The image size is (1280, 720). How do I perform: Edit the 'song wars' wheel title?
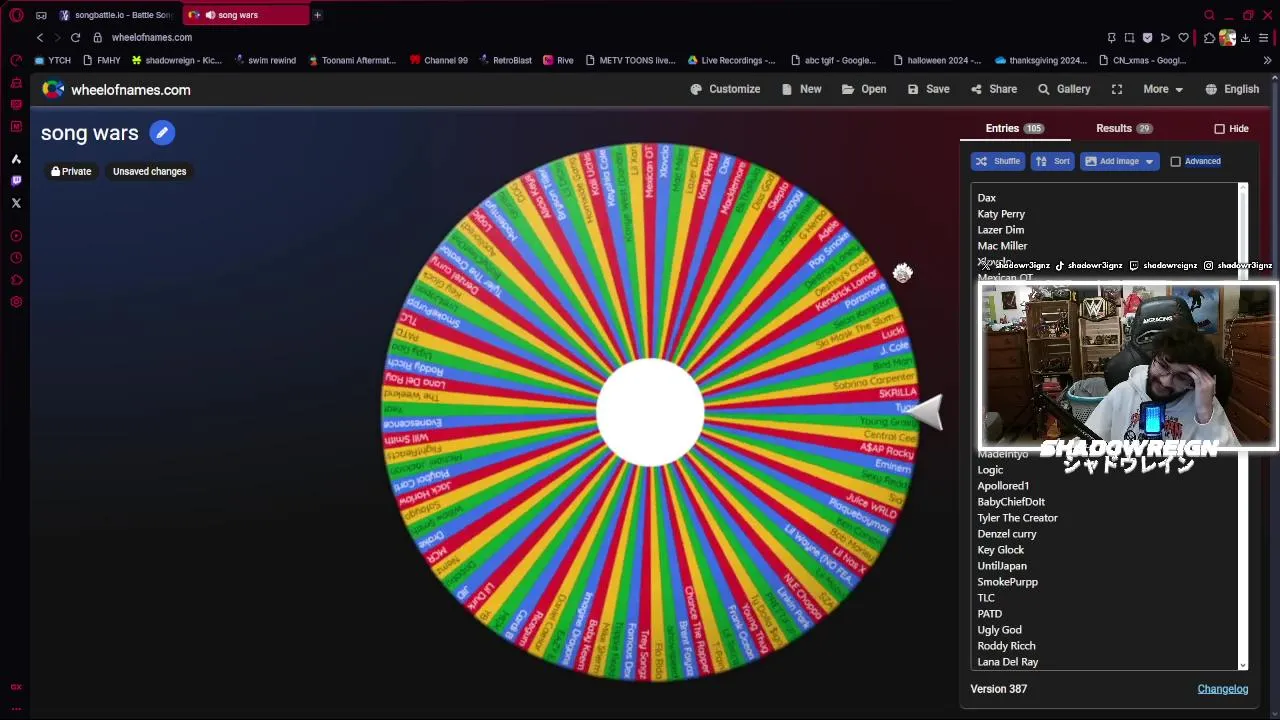(162, 132)
